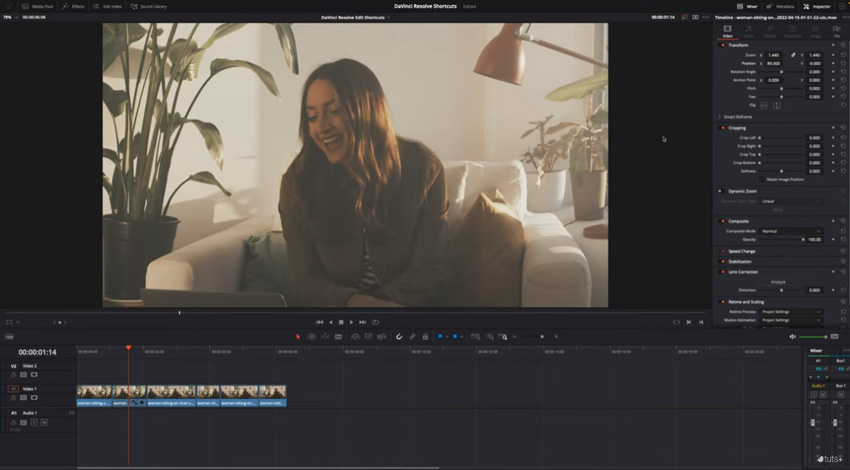Switch to Inspector Transition tab

[793, 31]
